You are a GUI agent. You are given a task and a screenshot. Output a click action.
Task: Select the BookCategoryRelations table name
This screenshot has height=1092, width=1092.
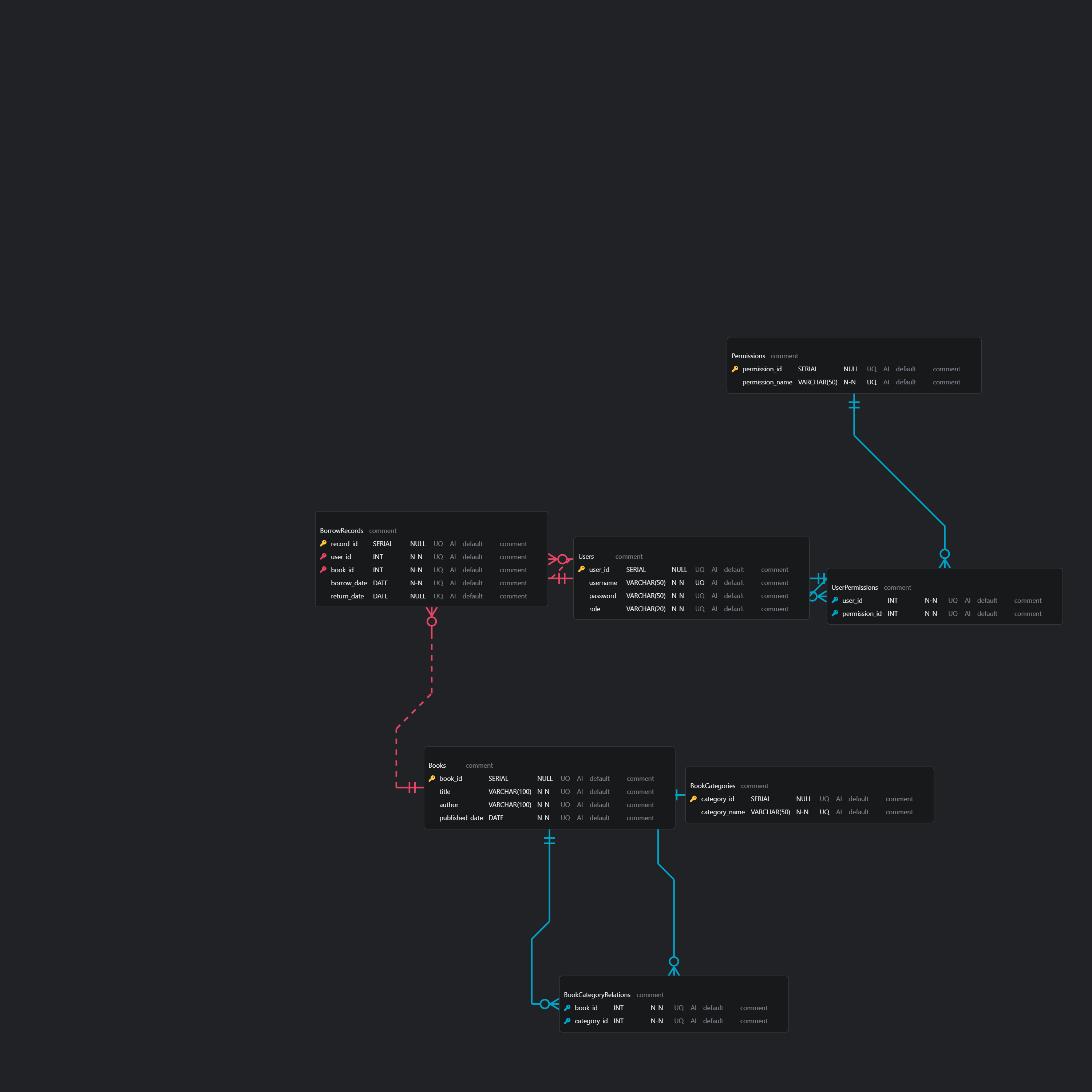click(x=597, y=995)
